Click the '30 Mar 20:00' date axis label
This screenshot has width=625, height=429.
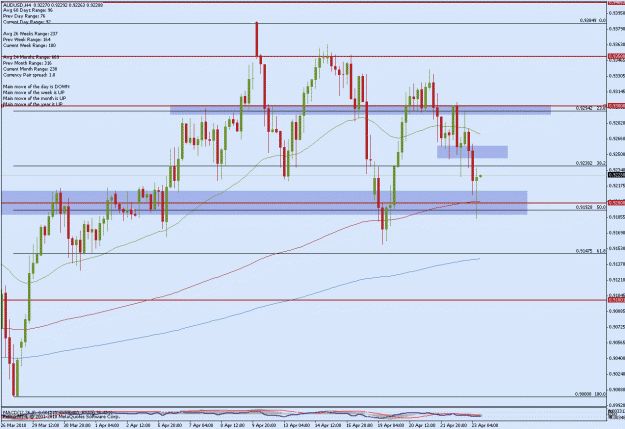tap(77, 425)
